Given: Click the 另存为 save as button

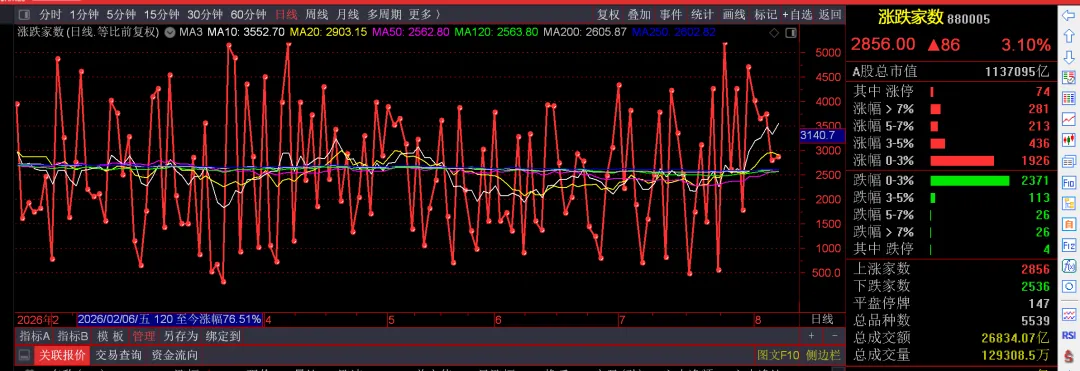Looking at the screenshot, I should pyautogui.click(x=180, y=336).
